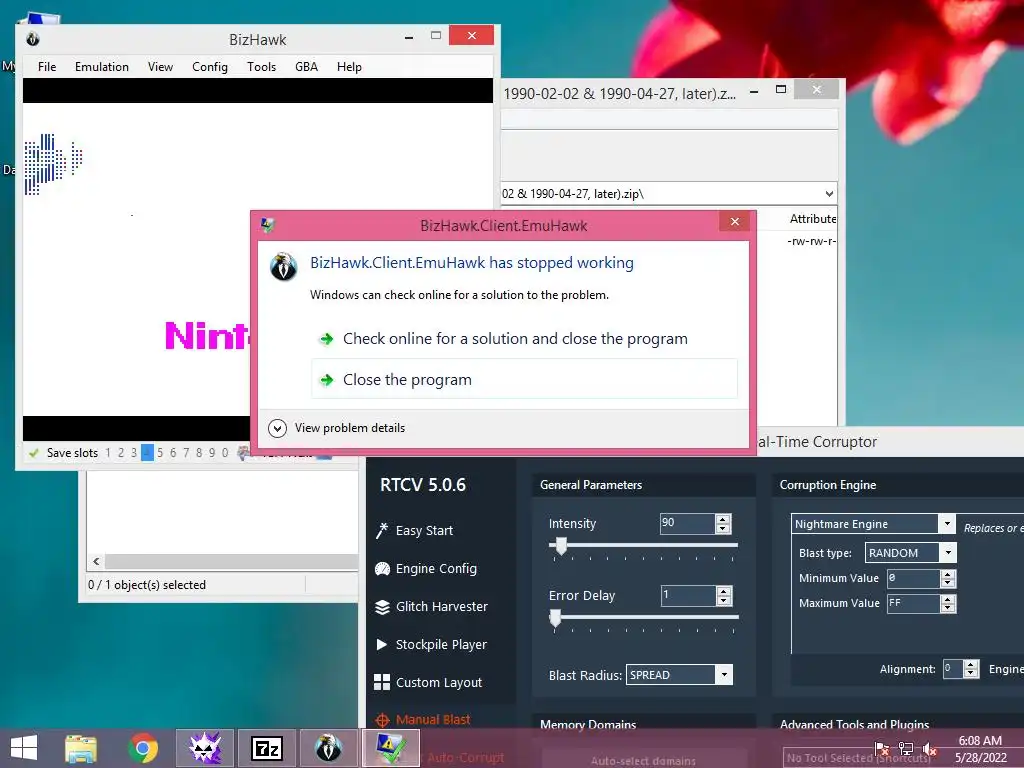Select save slot 0 in BizHawk

coord(225,453)
